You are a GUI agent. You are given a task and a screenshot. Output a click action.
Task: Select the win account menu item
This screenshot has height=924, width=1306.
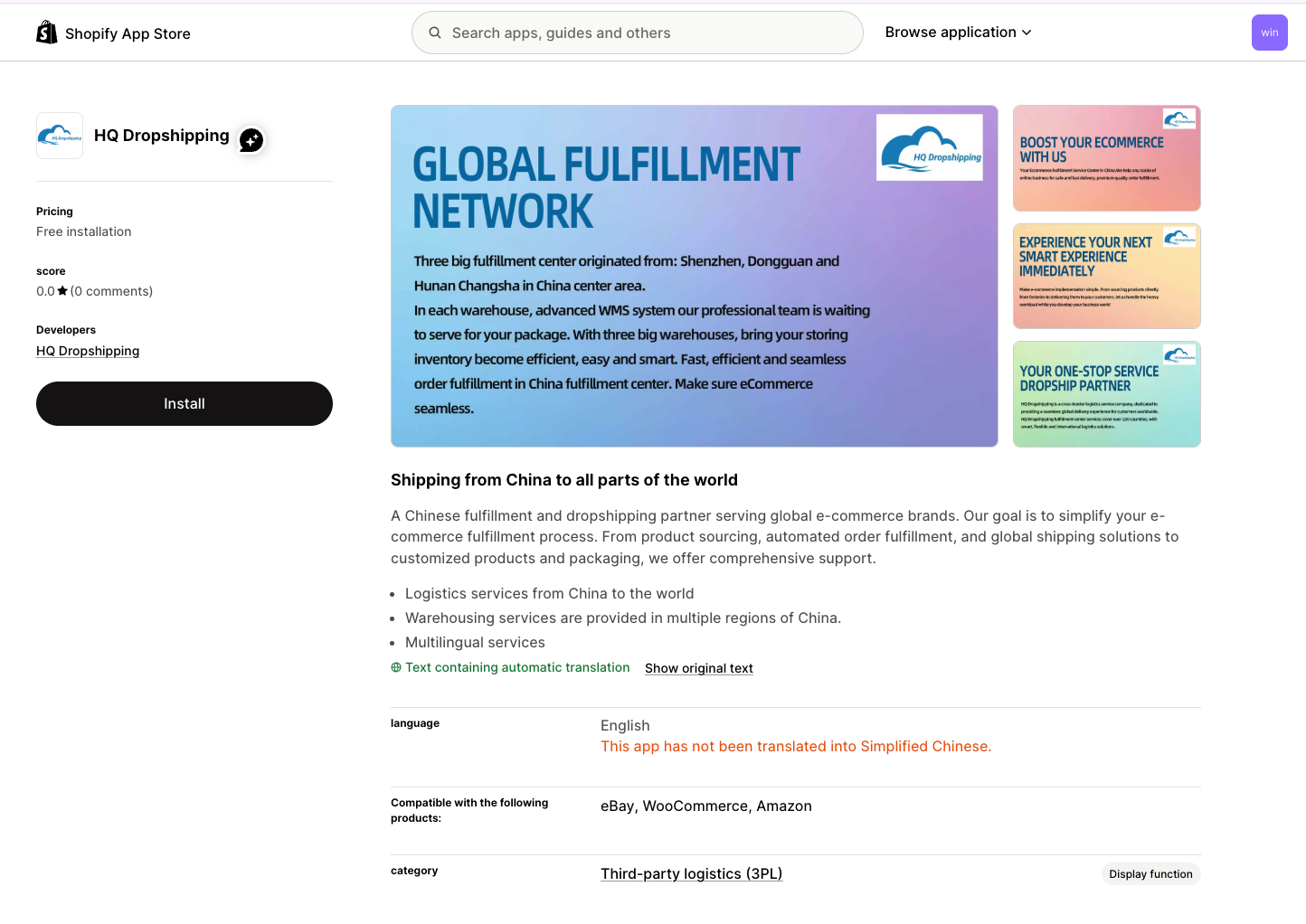tap(1269, 32)
